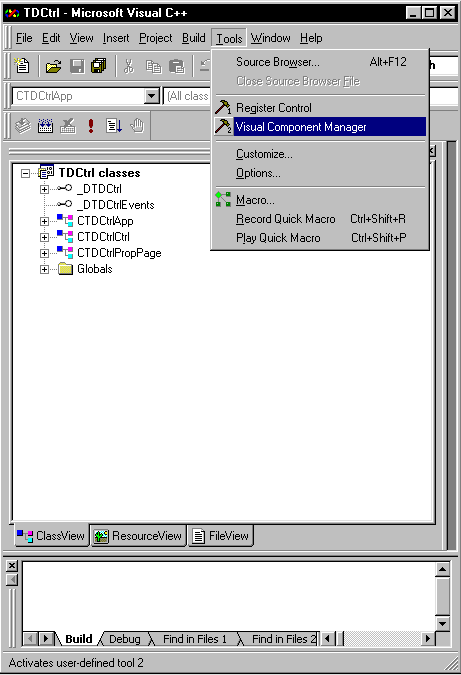Open the Window menu
The height and width of the screenshot is (675, 461).
(x=271, y=38)
